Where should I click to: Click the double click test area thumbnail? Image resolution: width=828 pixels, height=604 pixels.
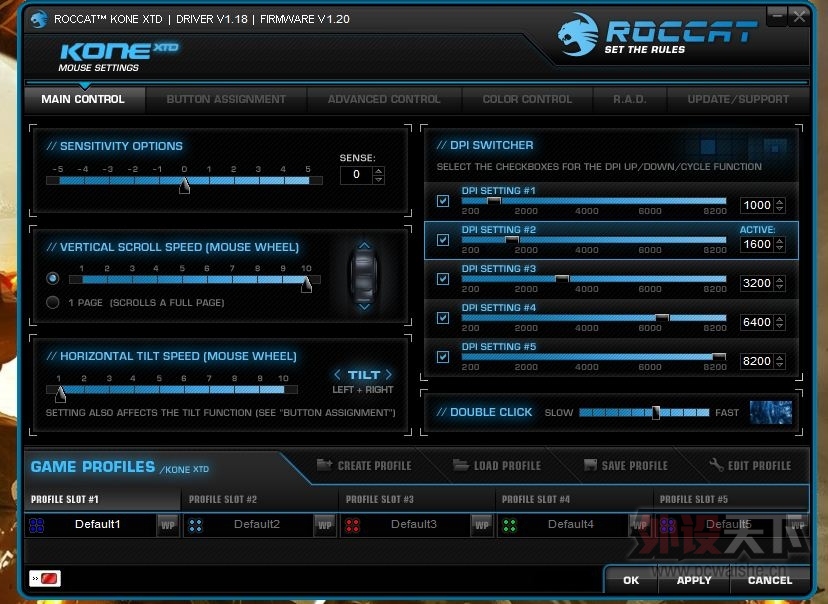point(770,412)
